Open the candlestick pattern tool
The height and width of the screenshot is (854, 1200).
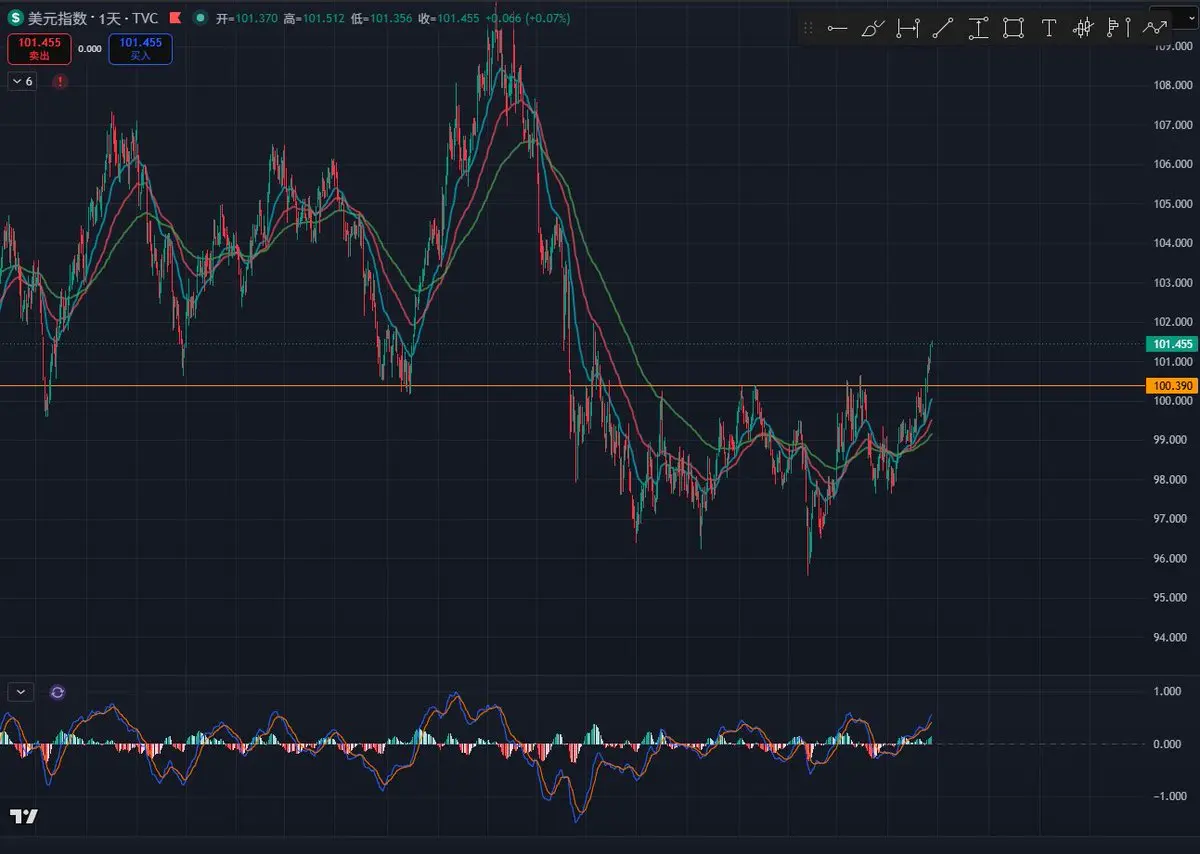(x=1083, y=29)
